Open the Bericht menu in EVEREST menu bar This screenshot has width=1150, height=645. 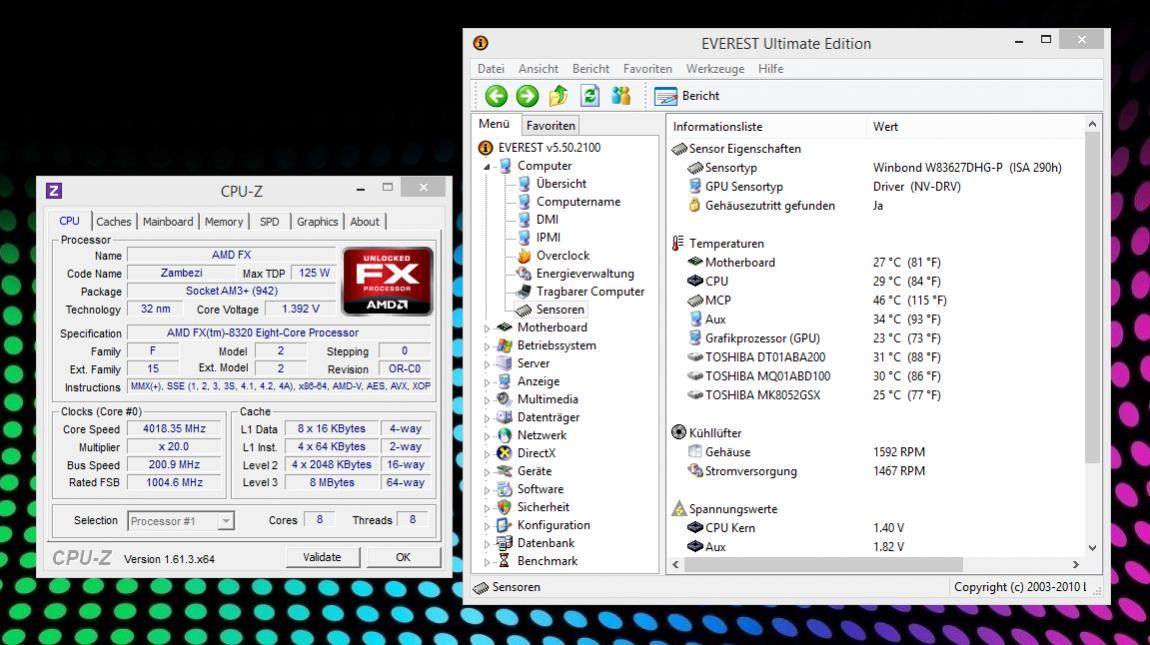pos(590,69)
